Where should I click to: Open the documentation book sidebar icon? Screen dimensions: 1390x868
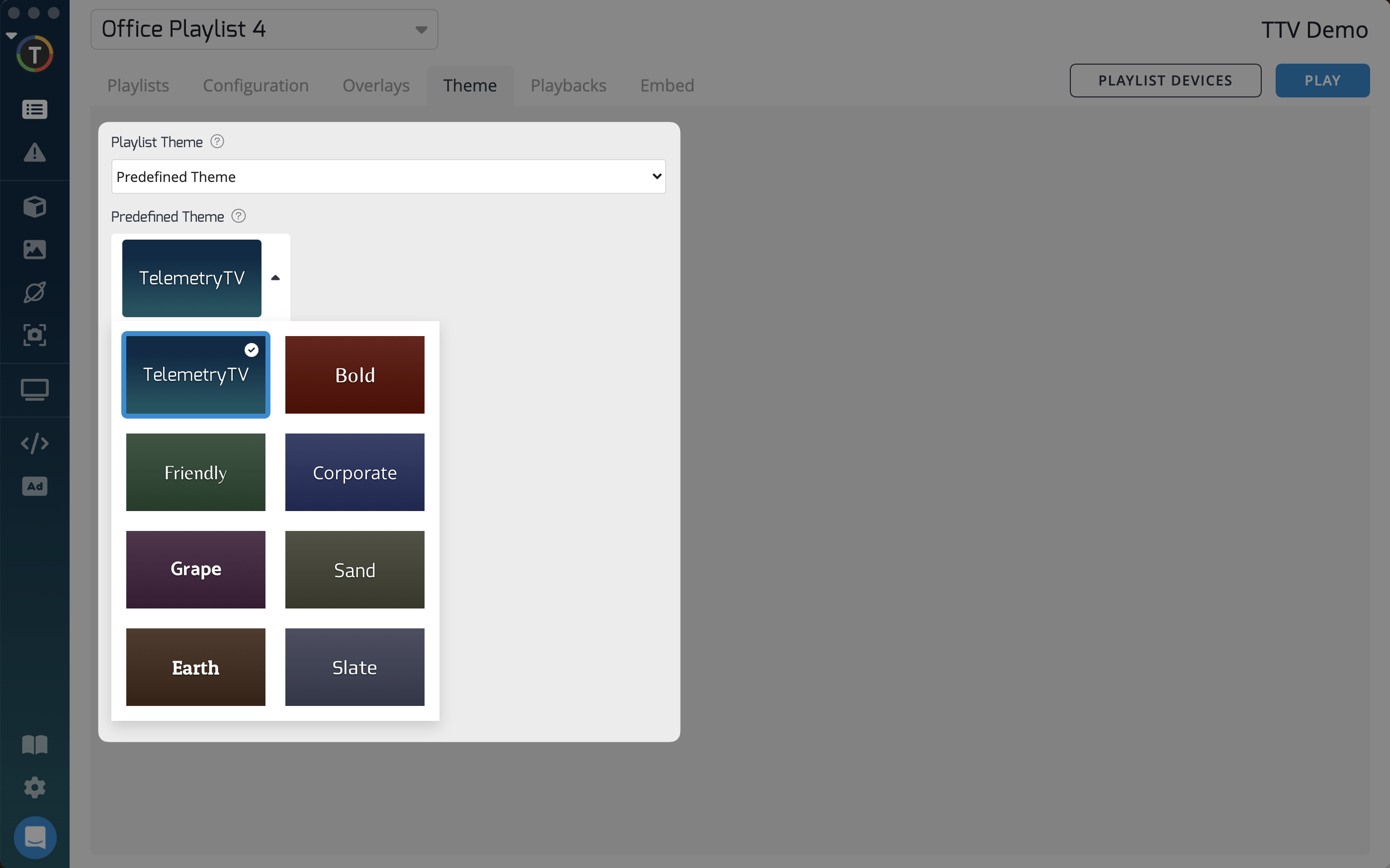click(34, 745)
